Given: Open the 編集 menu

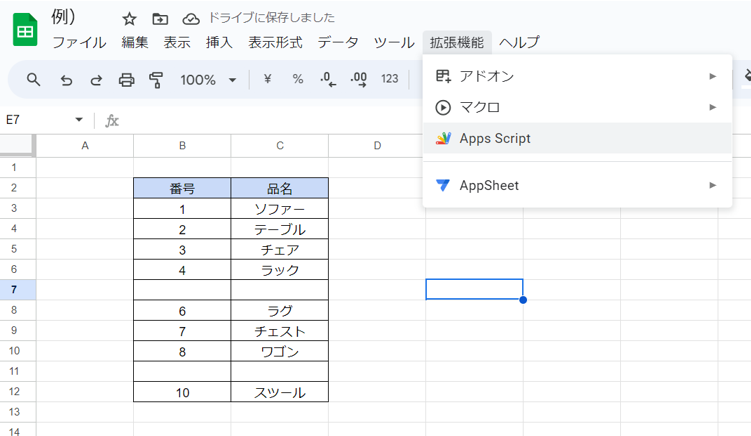Looking at the screenshot, I should (135, 43).
